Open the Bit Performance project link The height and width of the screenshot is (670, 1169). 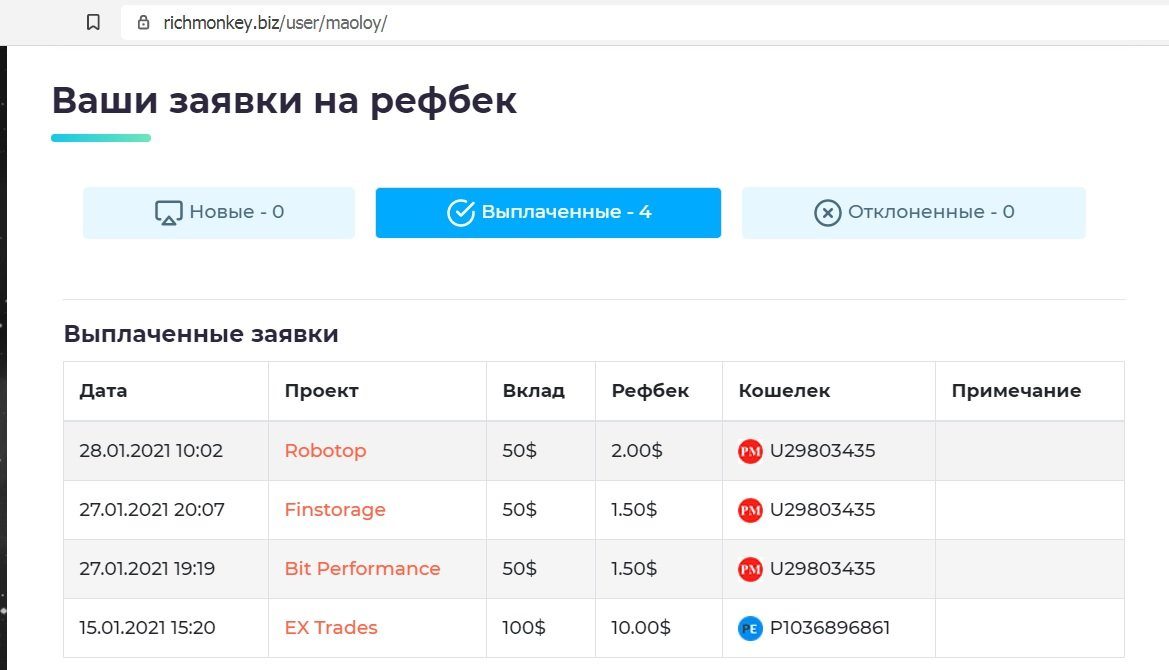362,568
